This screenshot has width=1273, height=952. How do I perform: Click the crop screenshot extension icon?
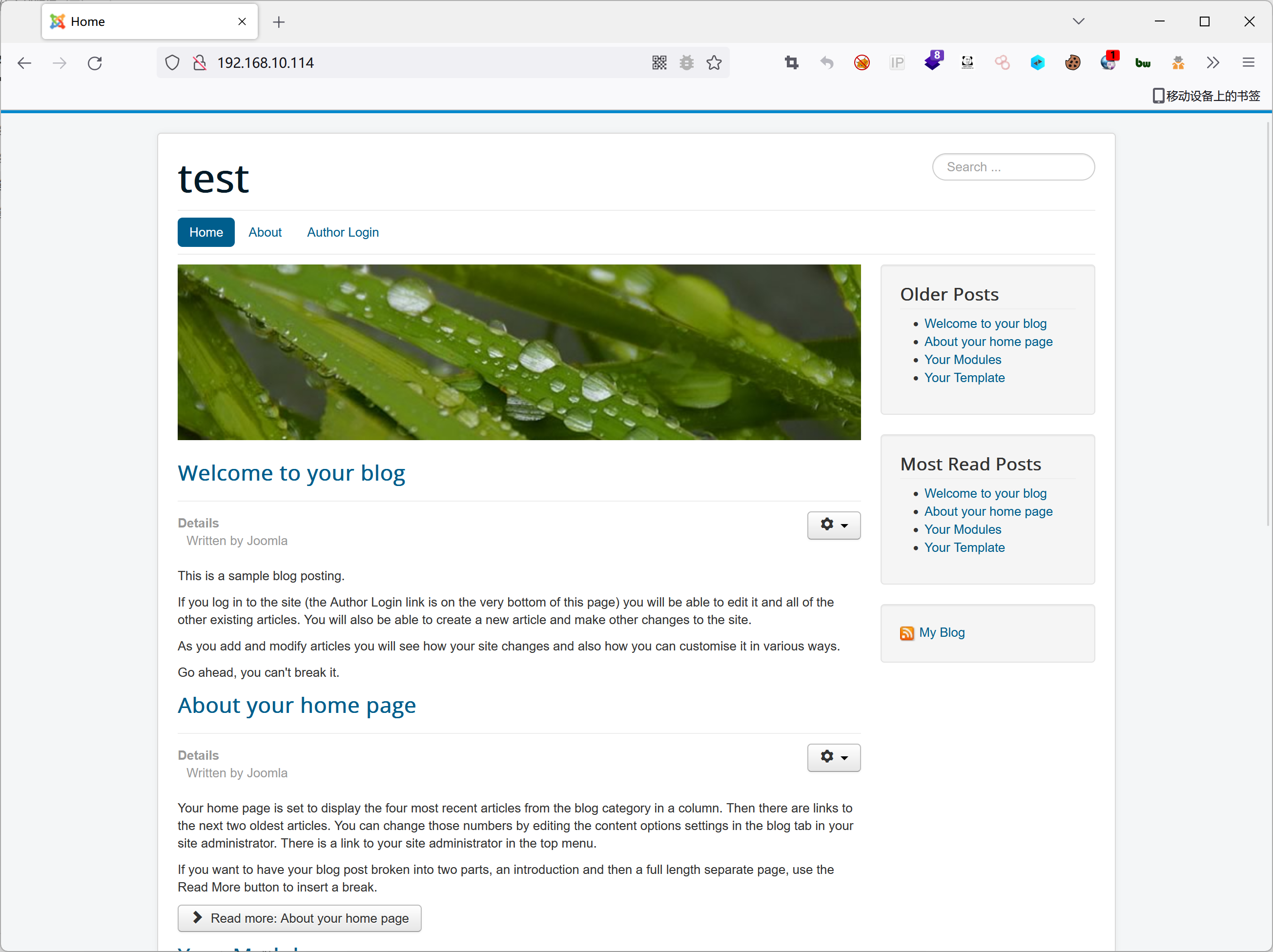pos(791,62)
